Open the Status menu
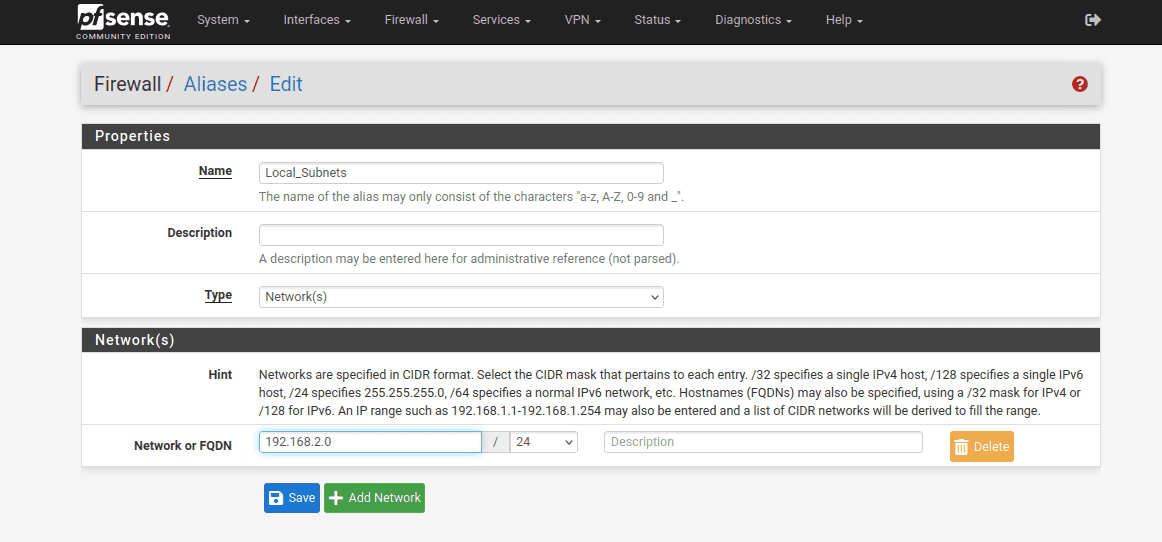The height and width of the screenshot is (542, 1162). point(657,20)
